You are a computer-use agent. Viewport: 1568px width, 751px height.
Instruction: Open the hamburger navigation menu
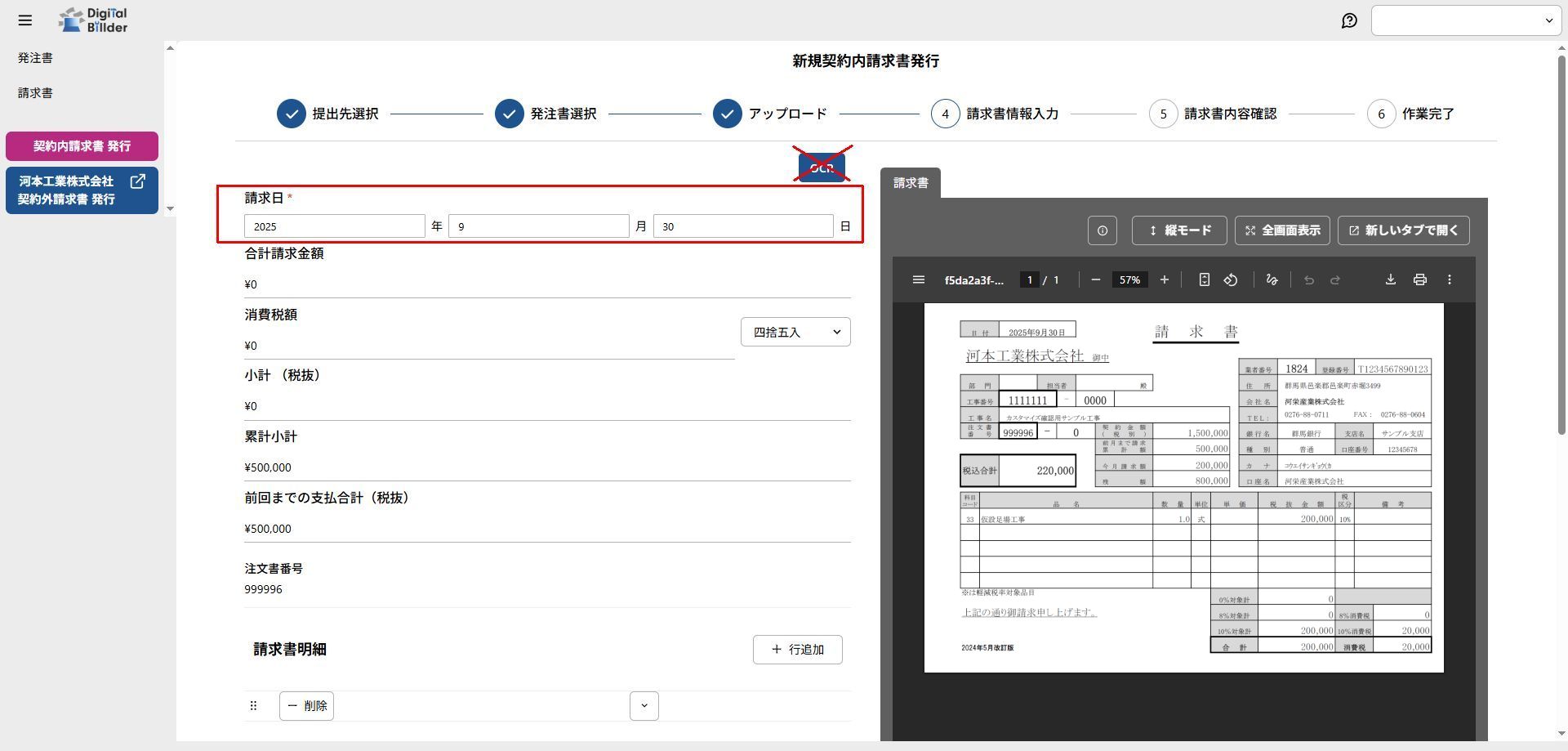[x=25, y=20]
